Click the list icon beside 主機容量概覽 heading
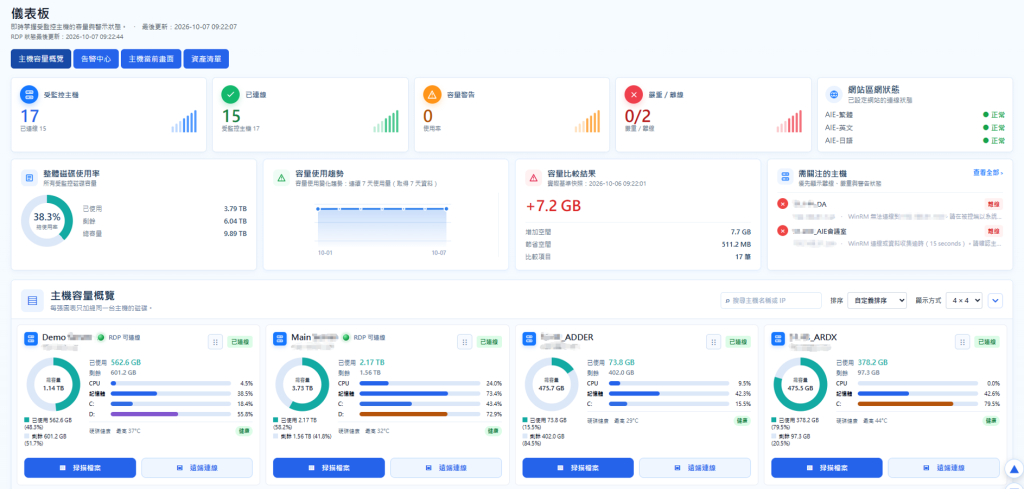The image size is (1024, 489). click(31, 301)
